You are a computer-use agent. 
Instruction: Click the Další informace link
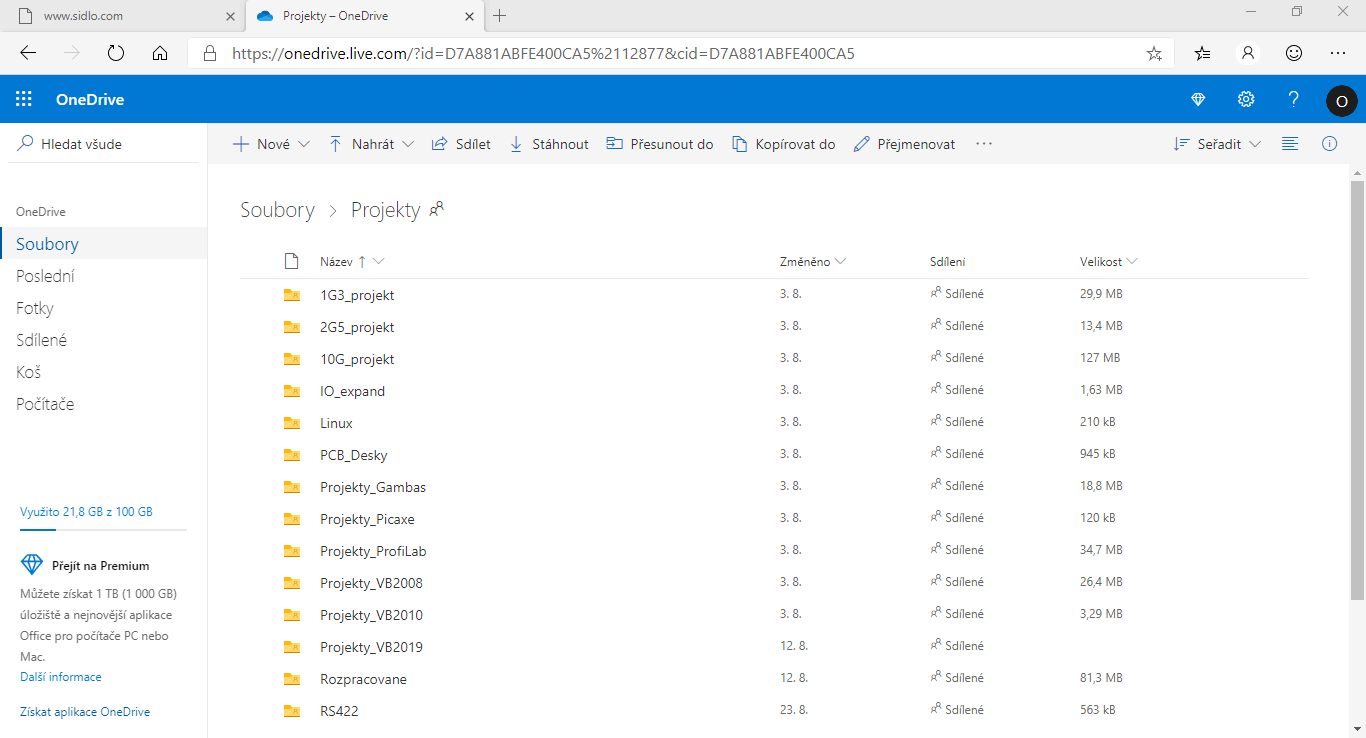pyautogui.click(x=60, y=676)
